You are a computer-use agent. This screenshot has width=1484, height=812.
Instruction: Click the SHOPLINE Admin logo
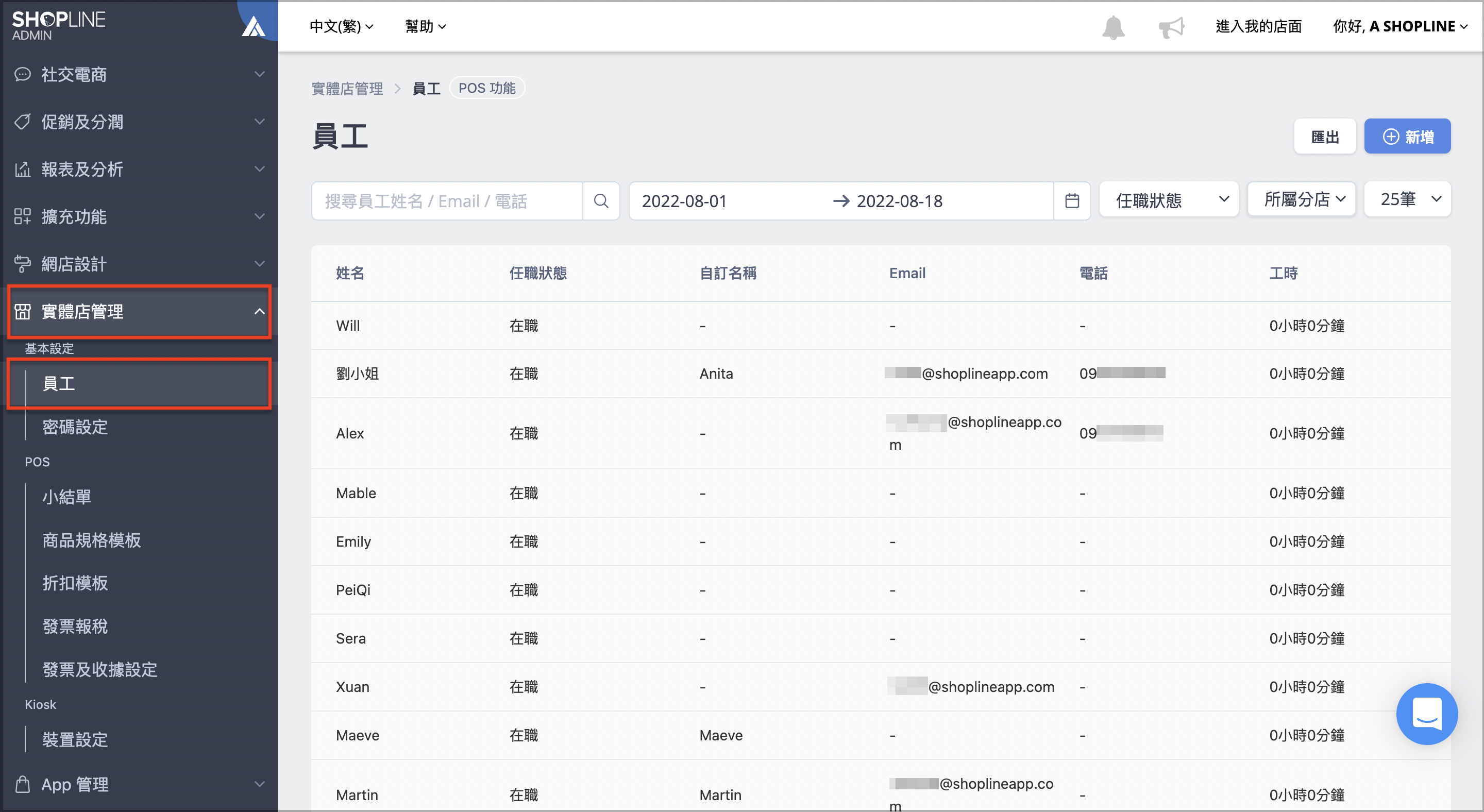pyautogui.click(x=58, y=26)
